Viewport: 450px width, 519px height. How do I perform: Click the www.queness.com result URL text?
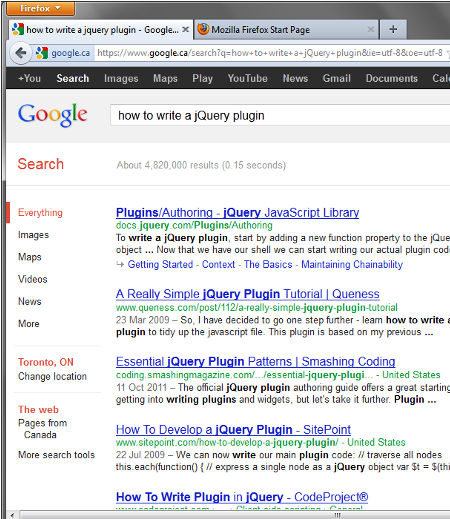(x=257, y=307)
